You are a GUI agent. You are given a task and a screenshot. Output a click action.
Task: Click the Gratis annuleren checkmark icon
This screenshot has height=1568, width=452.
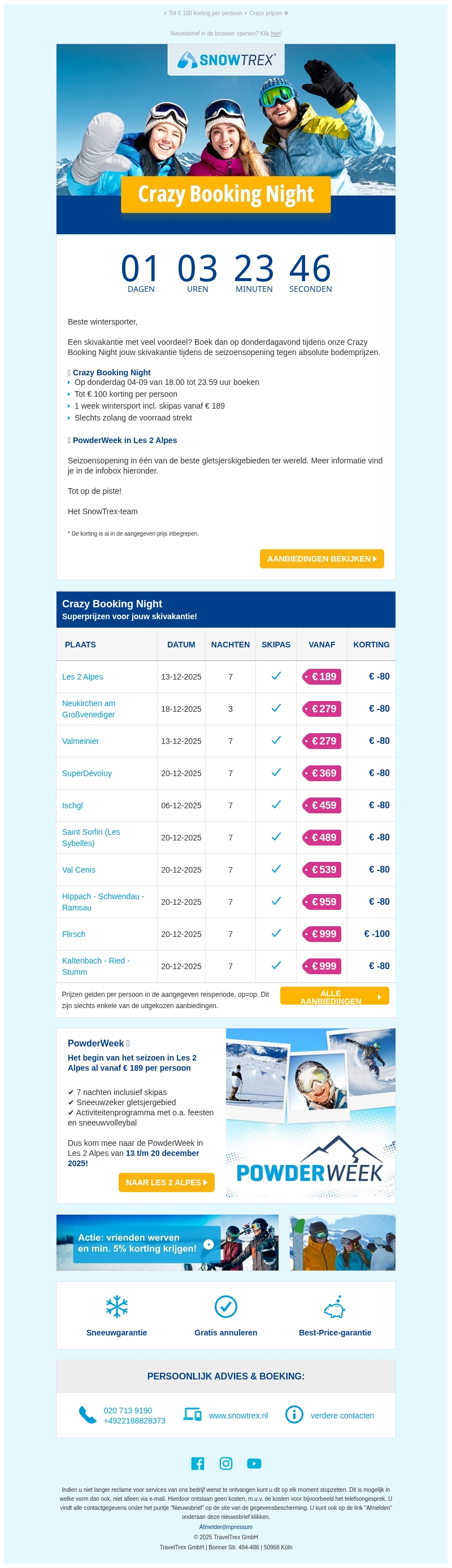tap(226, 1306)
